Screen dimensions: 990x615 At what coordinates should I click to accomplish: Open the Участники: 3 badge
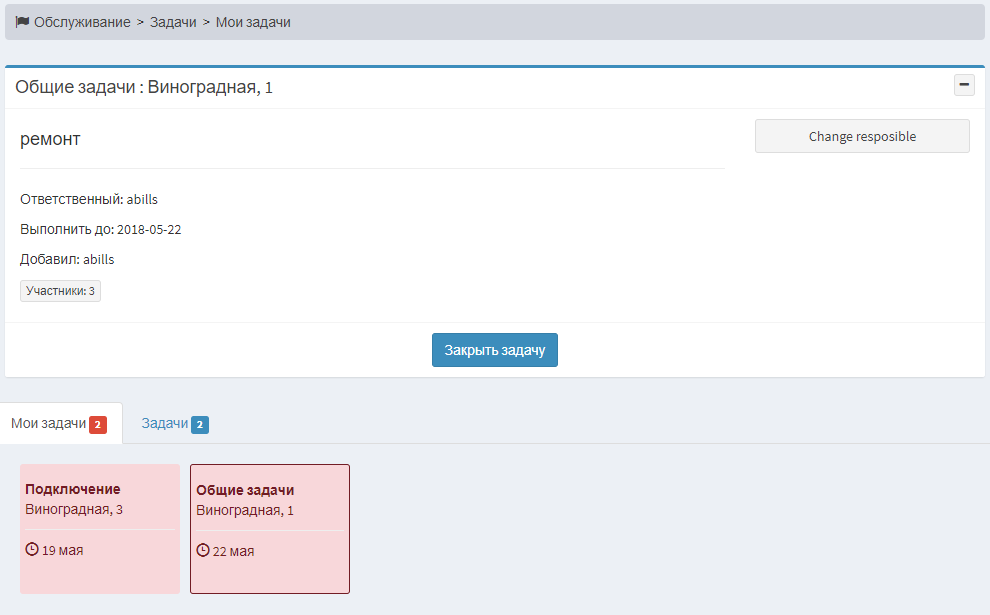pyautogui.click(x=60, y=290)
